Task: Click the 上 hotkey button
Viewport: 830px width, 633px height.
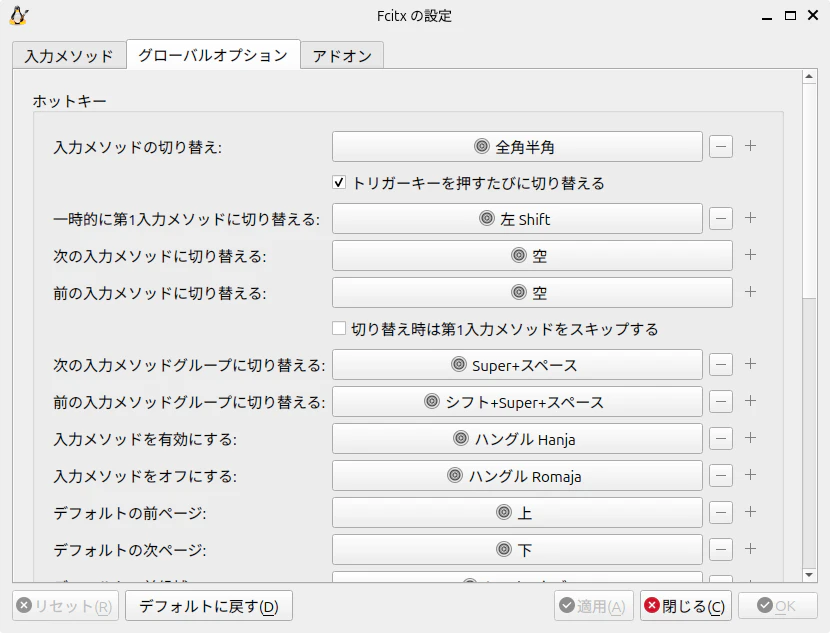Action: [x=517, y=513]
